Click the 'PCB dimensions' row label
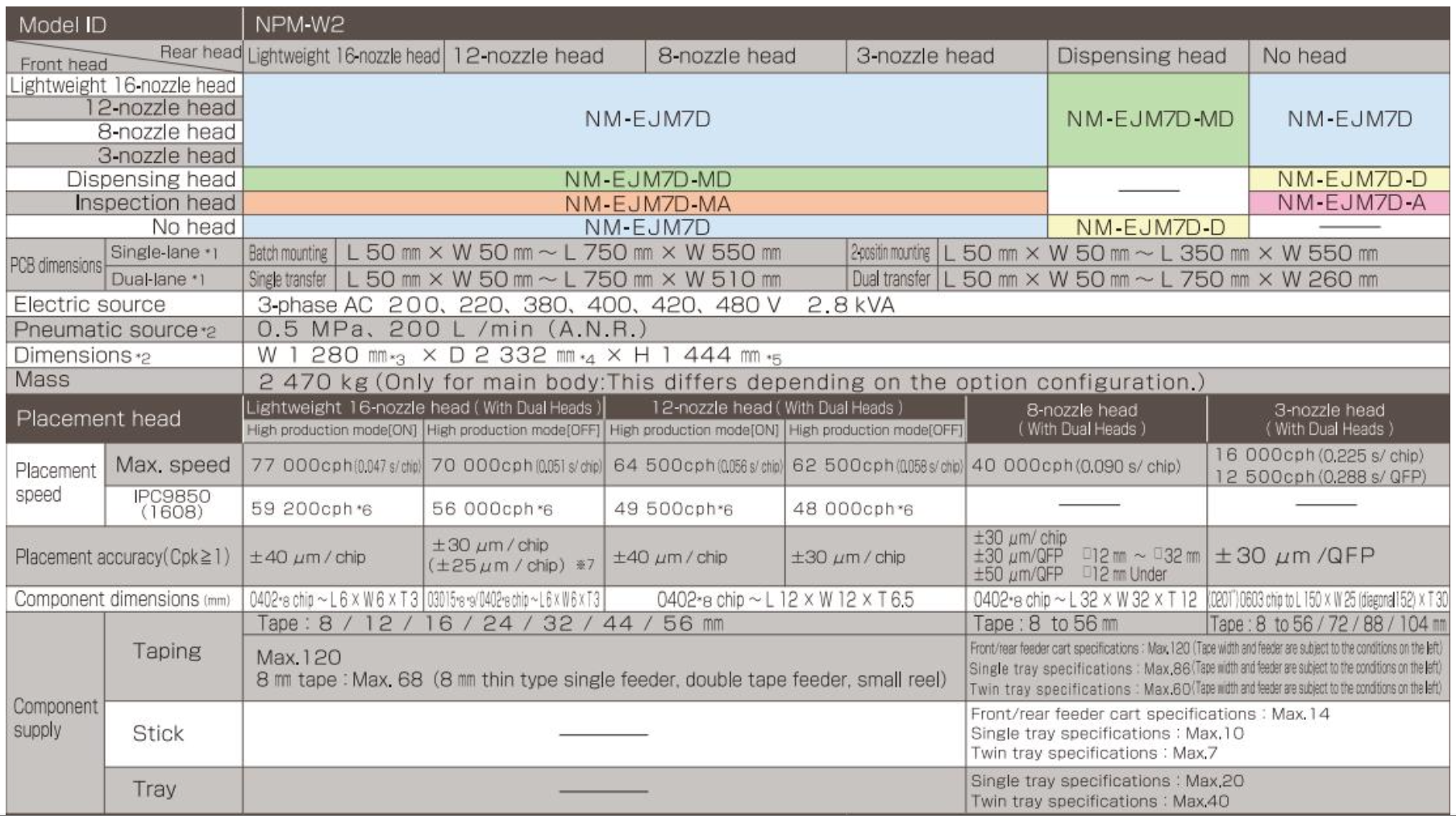Screen dimensions: 1456x816 tap(56, 265)
